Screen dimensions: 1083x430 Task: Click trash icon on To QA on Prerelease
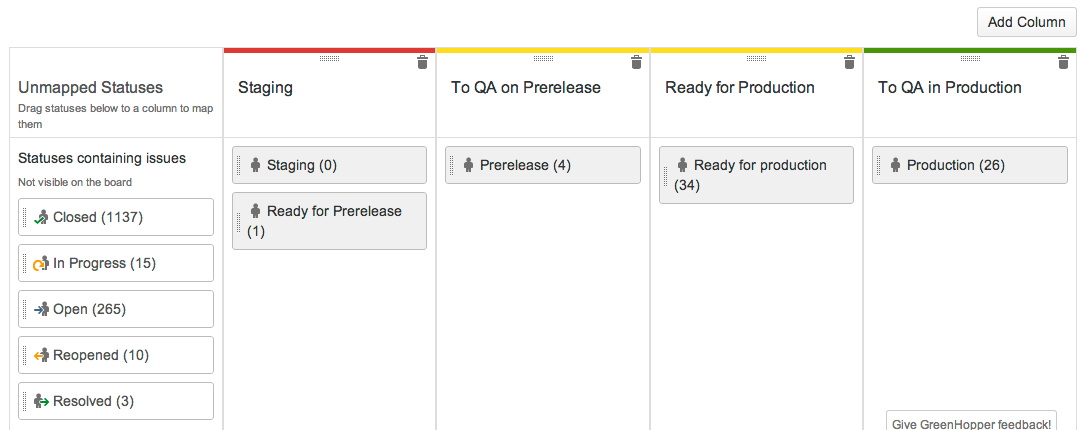tap(636, 63)
